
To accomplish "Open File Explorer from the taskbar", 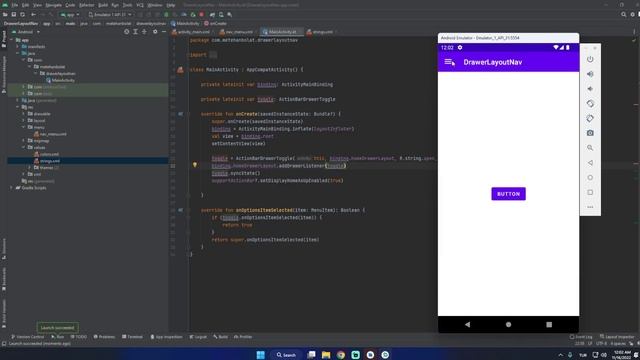I will pos(326,355).
